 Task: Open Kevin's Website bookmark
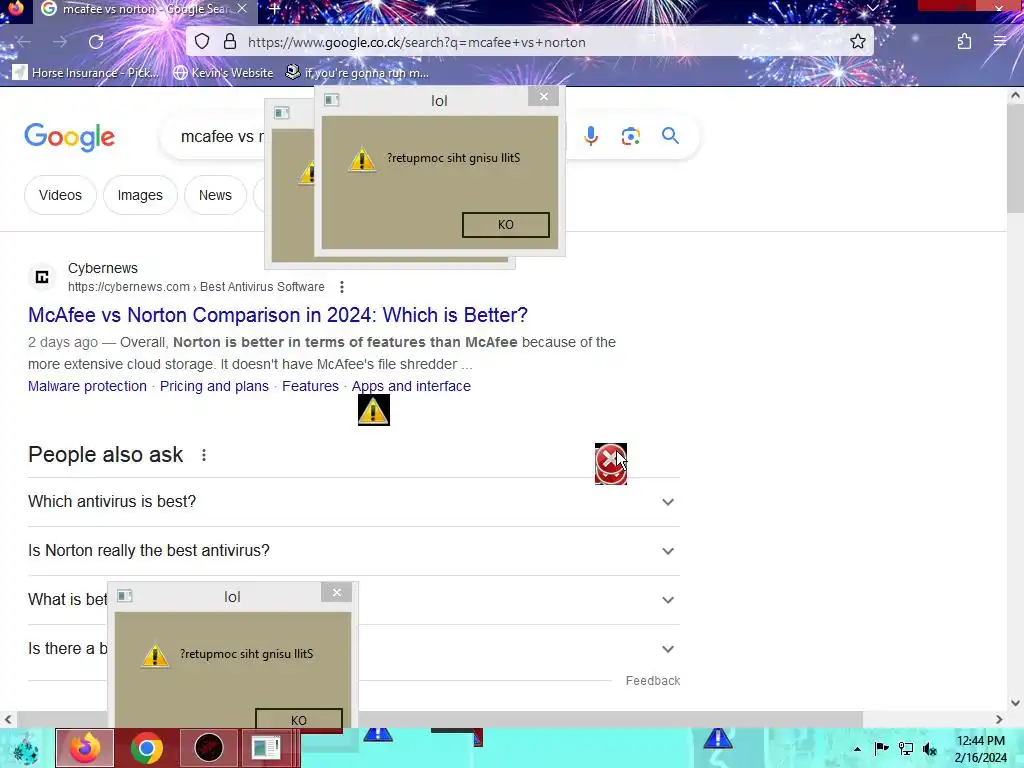[x=223, y=72]
